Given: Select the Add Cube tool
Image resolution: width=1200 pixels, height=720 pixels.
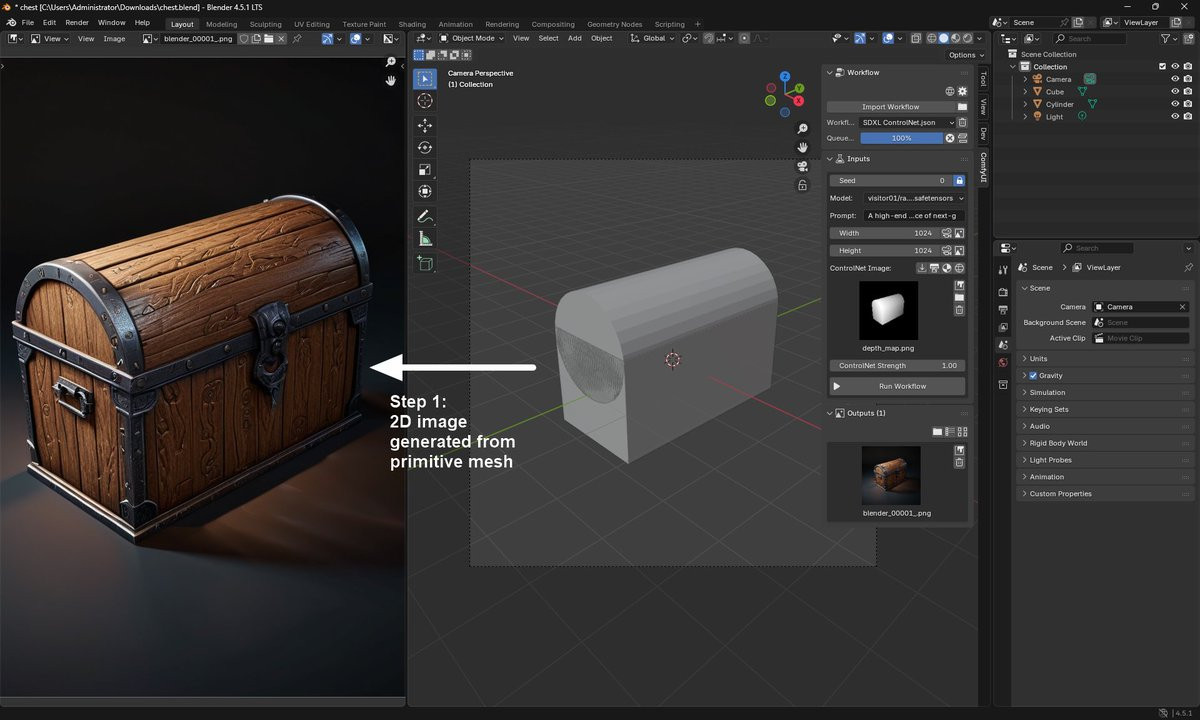Looking at the screenshot, I should point(425,263).
